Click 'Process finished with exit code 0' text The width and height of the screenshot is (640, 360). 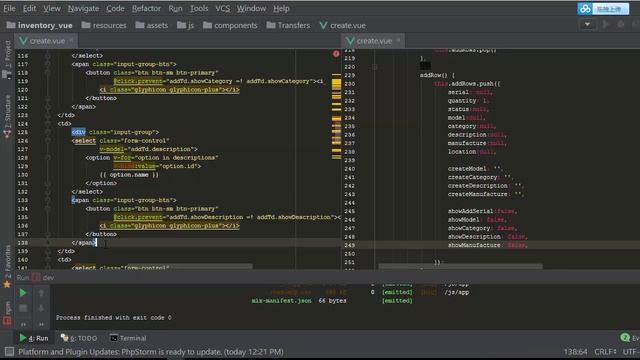(113, 318)
